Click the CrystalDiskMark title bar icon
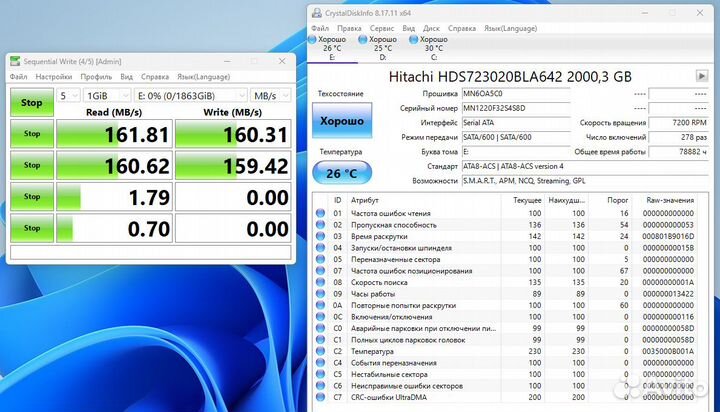This screenshot has width=720, height=412. click(x=15, y=61)
